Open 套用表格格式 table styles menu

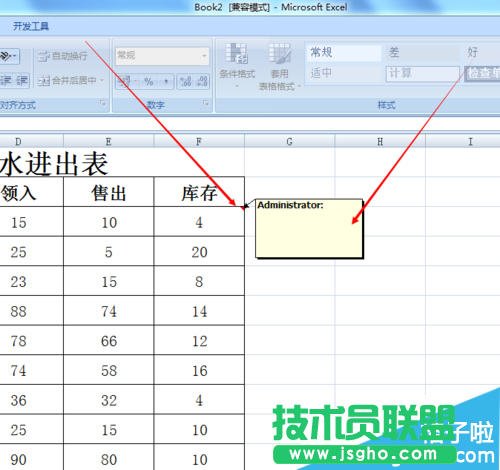point(279,67)
